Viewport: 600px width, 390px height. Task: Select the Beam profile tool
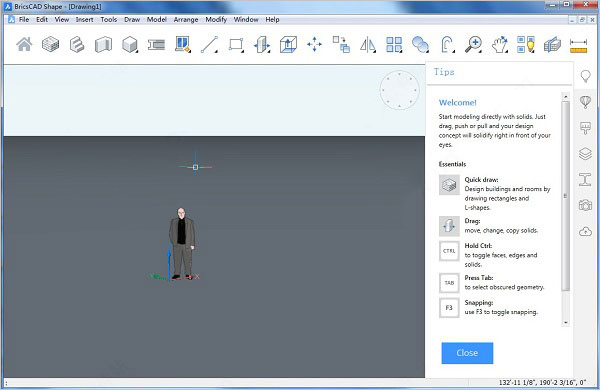tap(156, 45)
